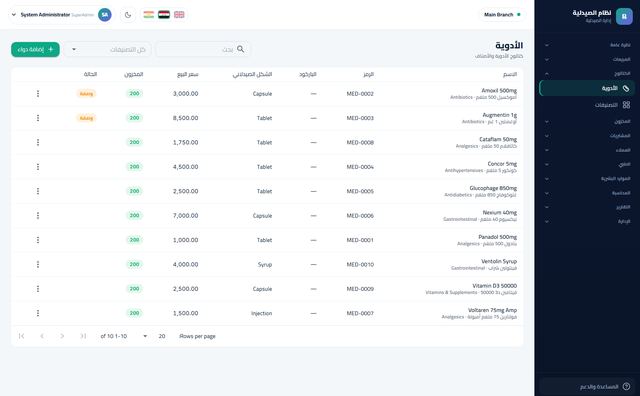Click the rightmost bar-and-chevron pagination icon

tap(83, 336)
